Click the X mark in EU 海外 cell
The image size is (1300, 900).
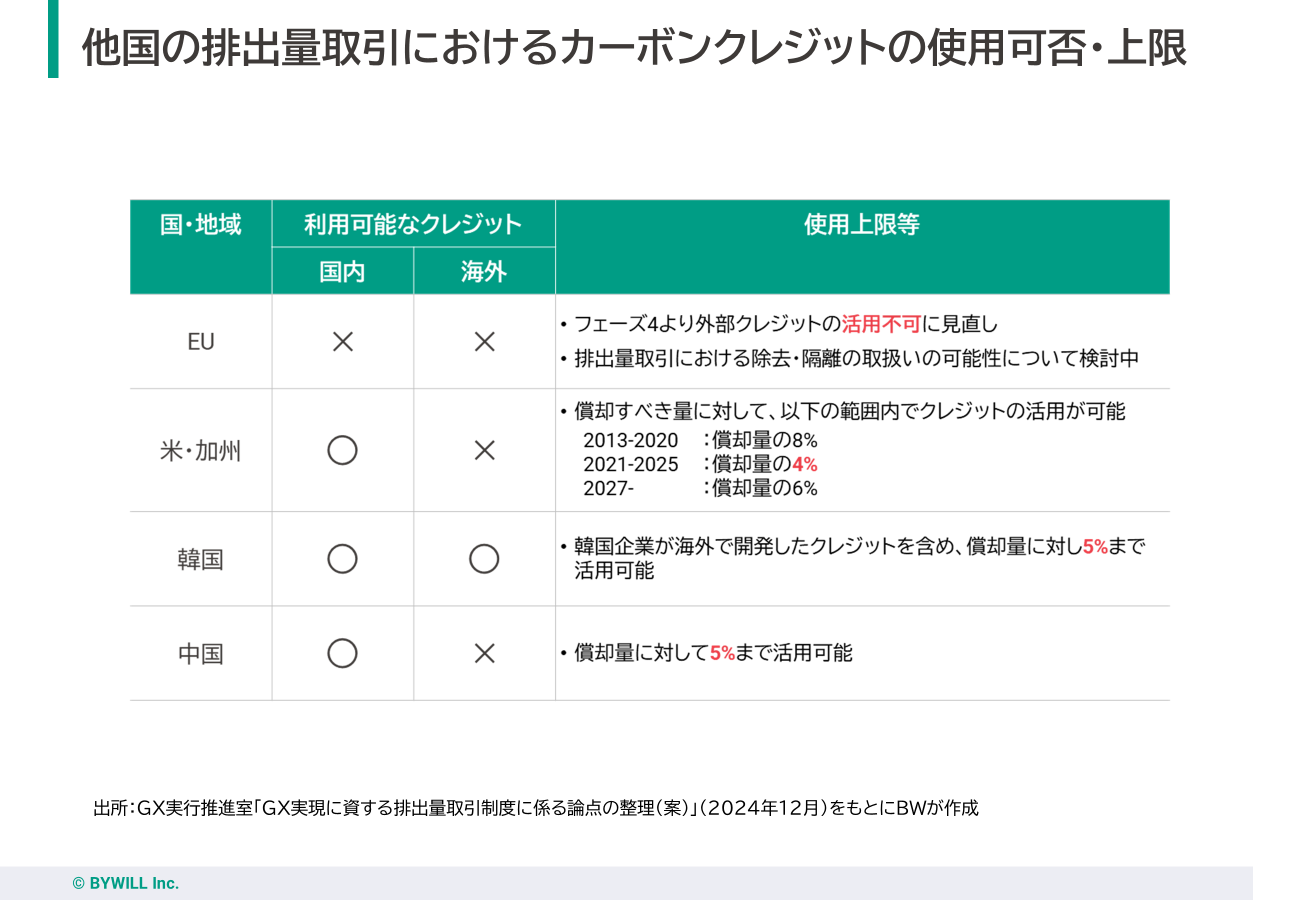point(484,342)
